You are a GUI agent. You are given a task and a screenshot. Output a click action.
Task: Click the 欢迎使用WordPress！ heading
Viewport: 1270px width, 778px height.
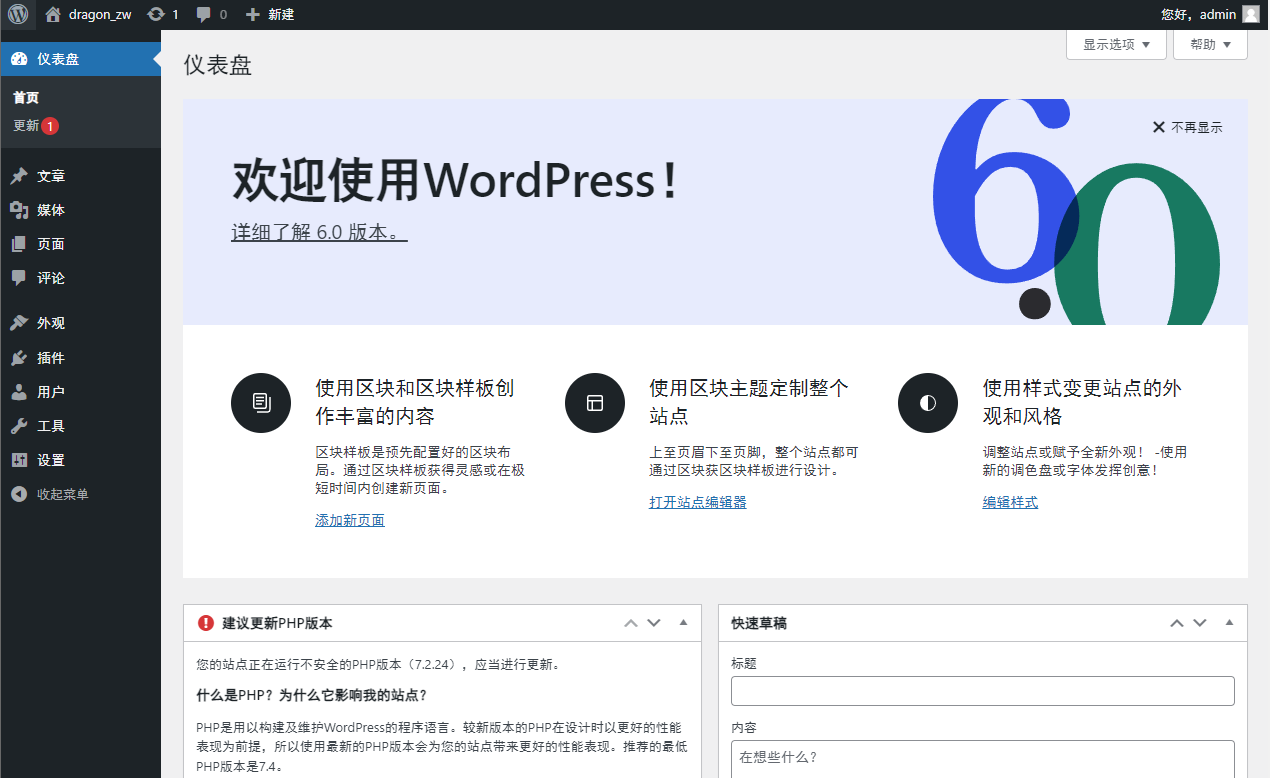456,181
